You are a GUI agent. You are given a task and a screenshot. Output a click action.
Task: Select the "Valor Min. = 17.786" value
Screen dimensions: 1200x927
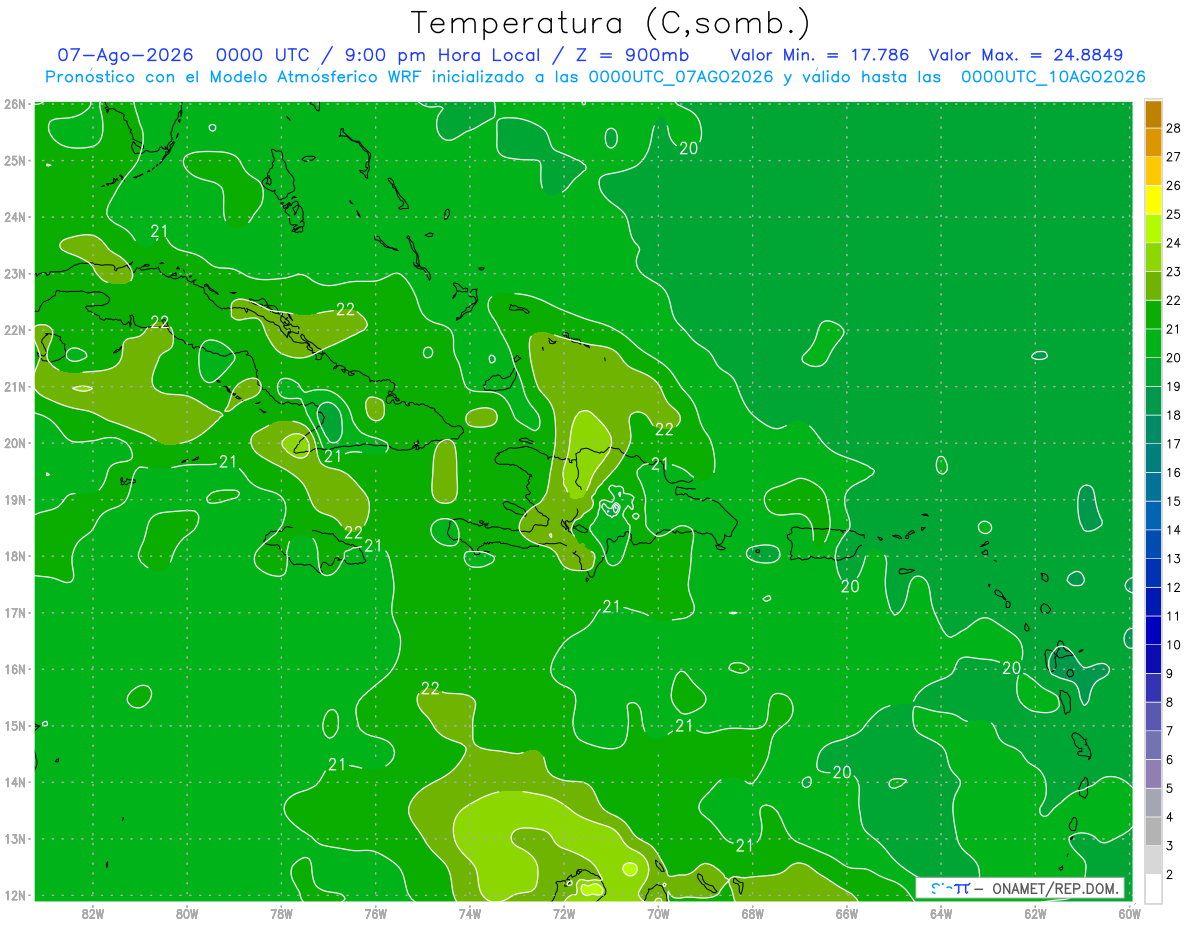click(820, 55)
